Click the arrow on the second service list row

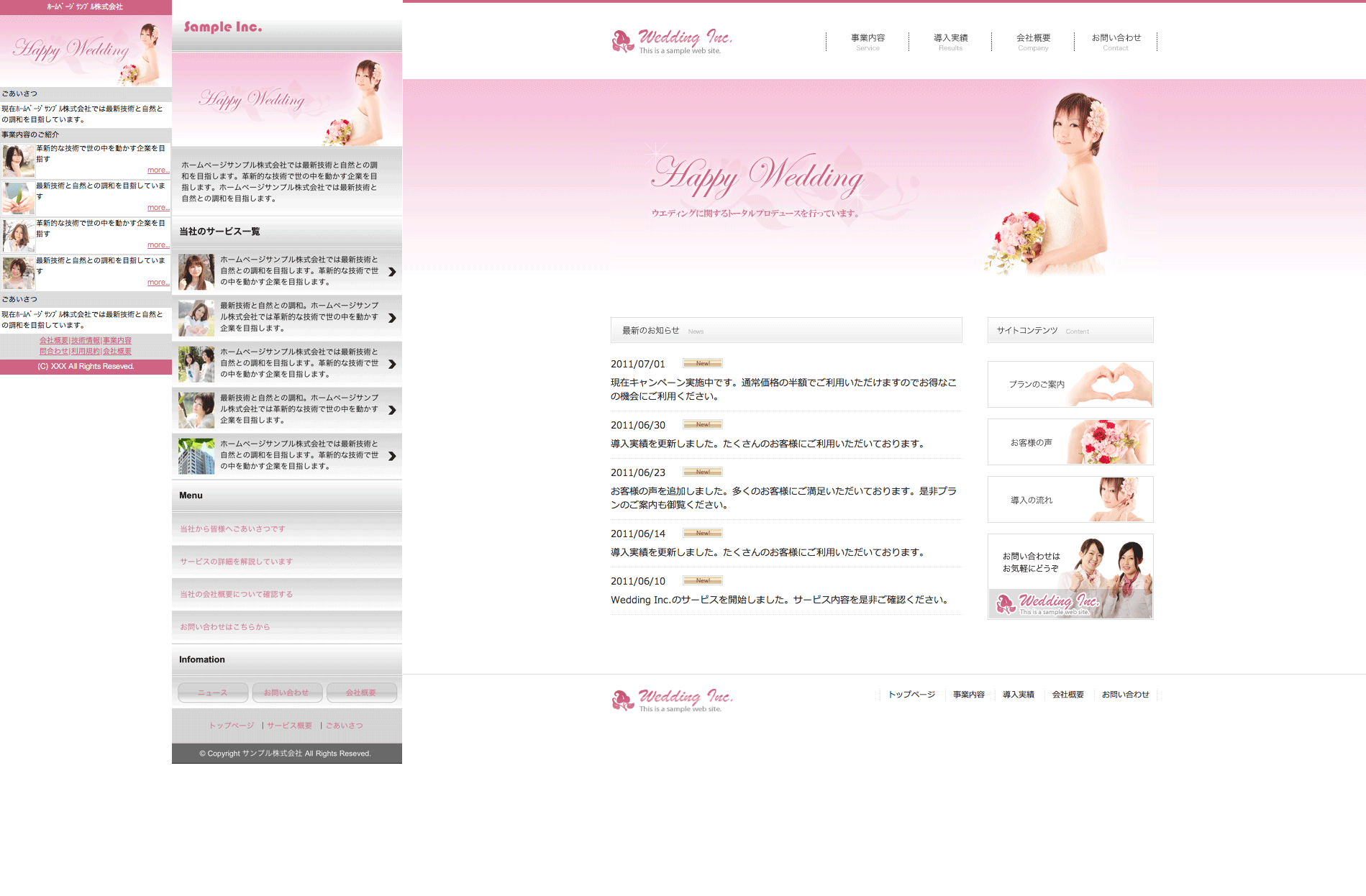pyautogui.click(x=392, y=318)
